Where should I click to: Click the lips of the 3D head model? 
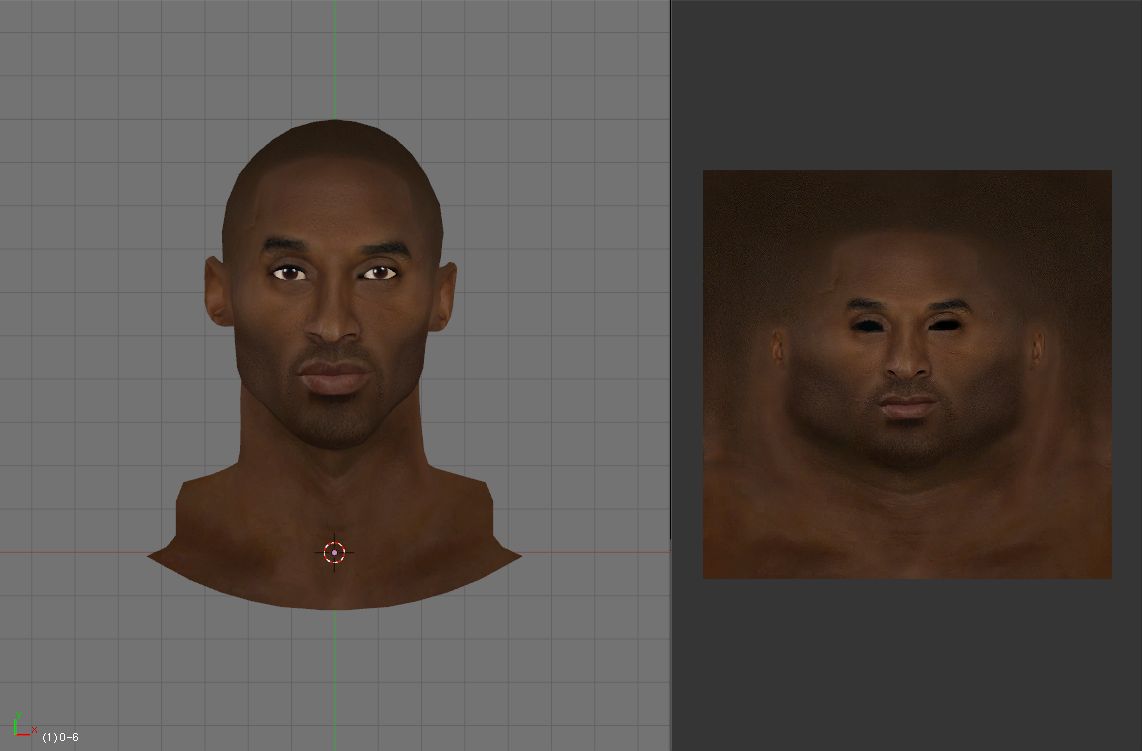tap(334, 379)
